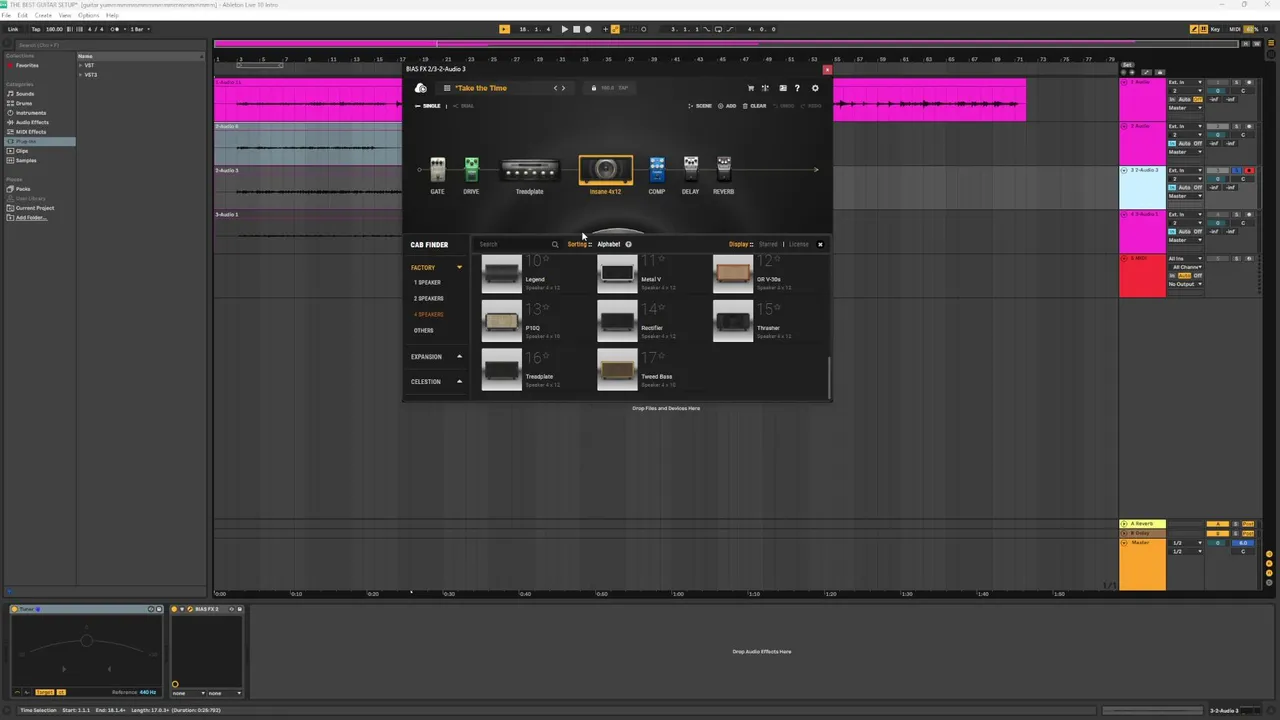Click the SCENE button

pos(700,106)
